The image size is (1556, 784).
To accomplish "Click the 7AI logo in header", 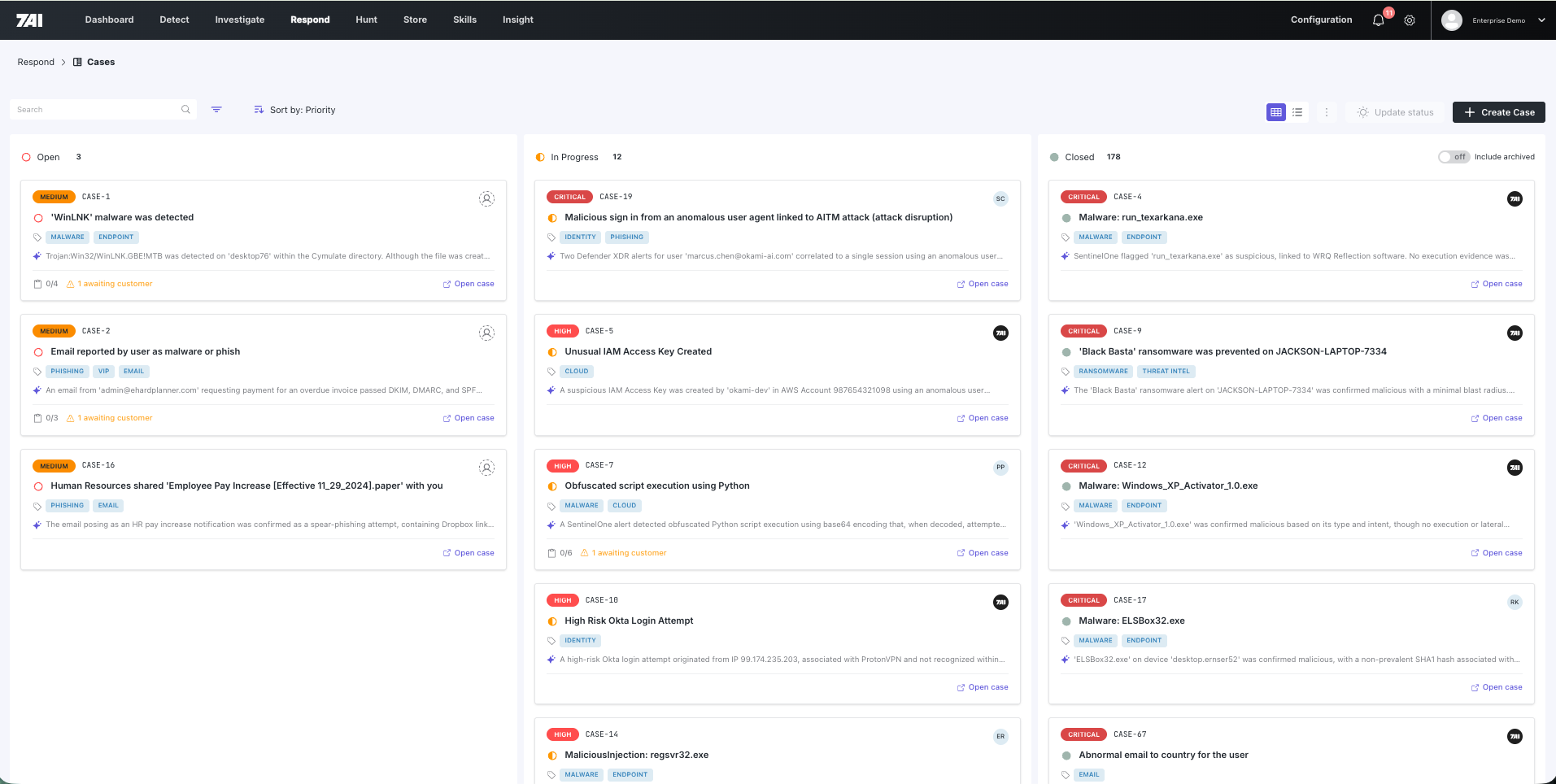I will pos(29,20).
